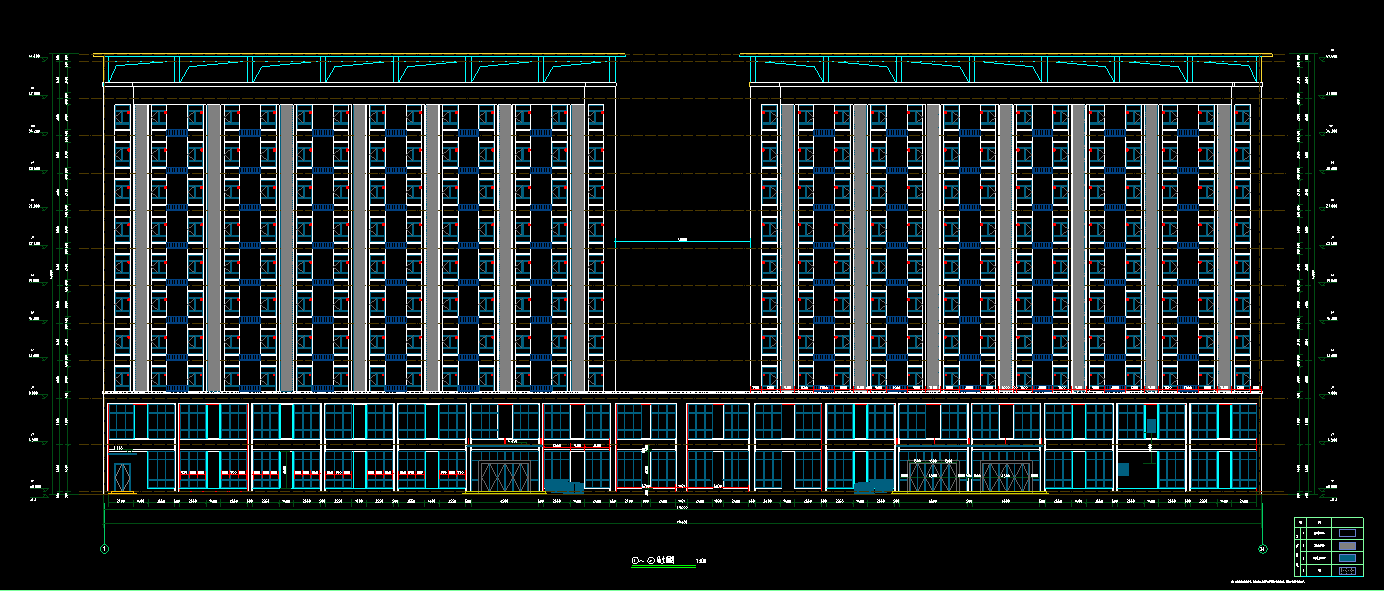Select the dimension text between the two towers
Screen dimensions: 1384x591
pyautogui.click(x=683, y=240)
